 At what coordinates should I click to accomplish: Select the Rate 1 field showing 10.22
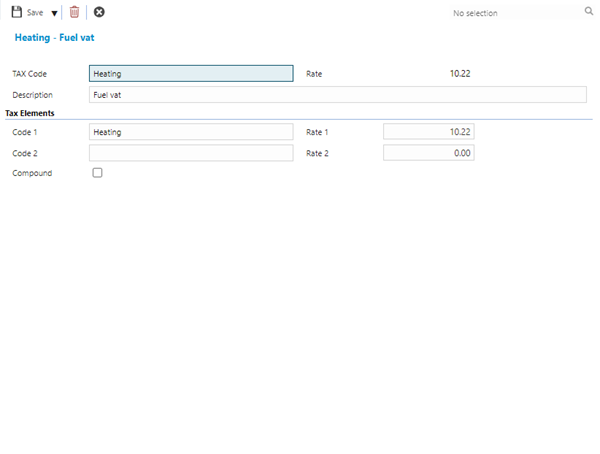pyautogui.click(x=428, y=132)
